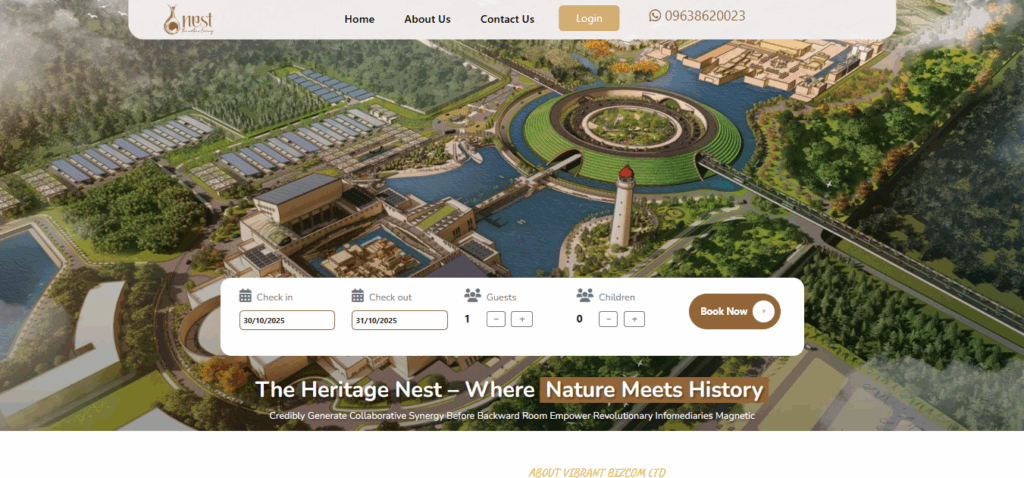Click the arrow circle inside Book Now
Image resolution: width=1024 pixels, height=478 pixels.
click(763, 311)
